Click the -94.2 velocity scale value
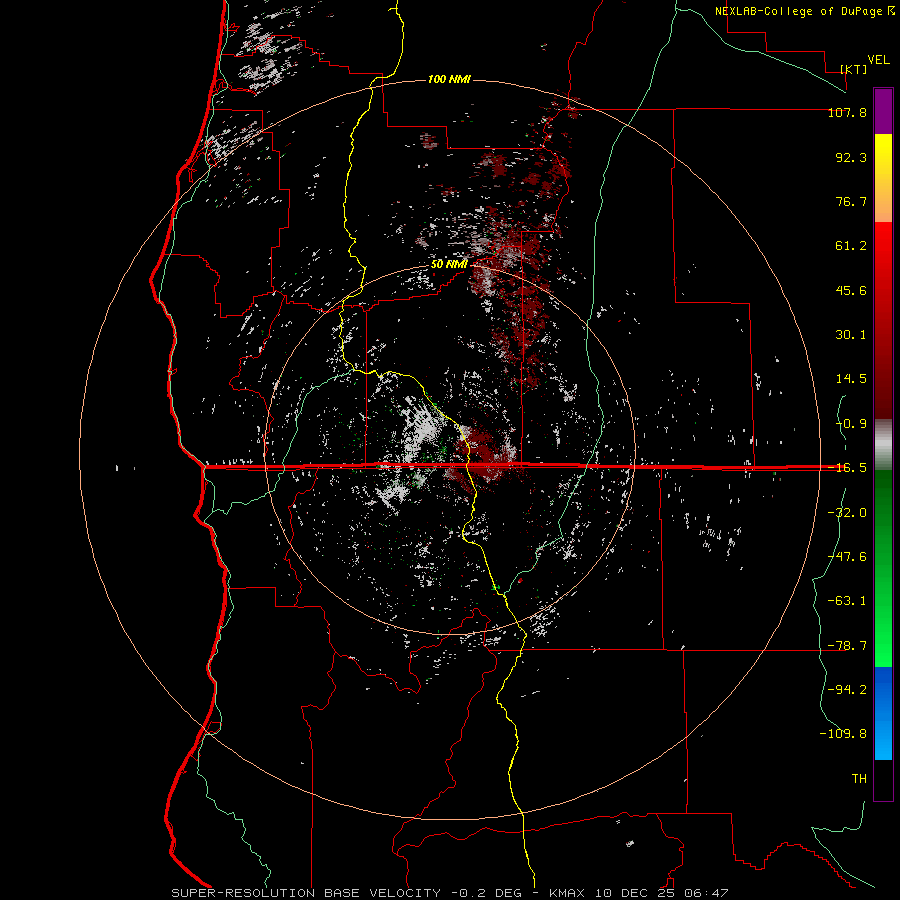The width and height of the screenshot is (900, 900). [847, 690]
